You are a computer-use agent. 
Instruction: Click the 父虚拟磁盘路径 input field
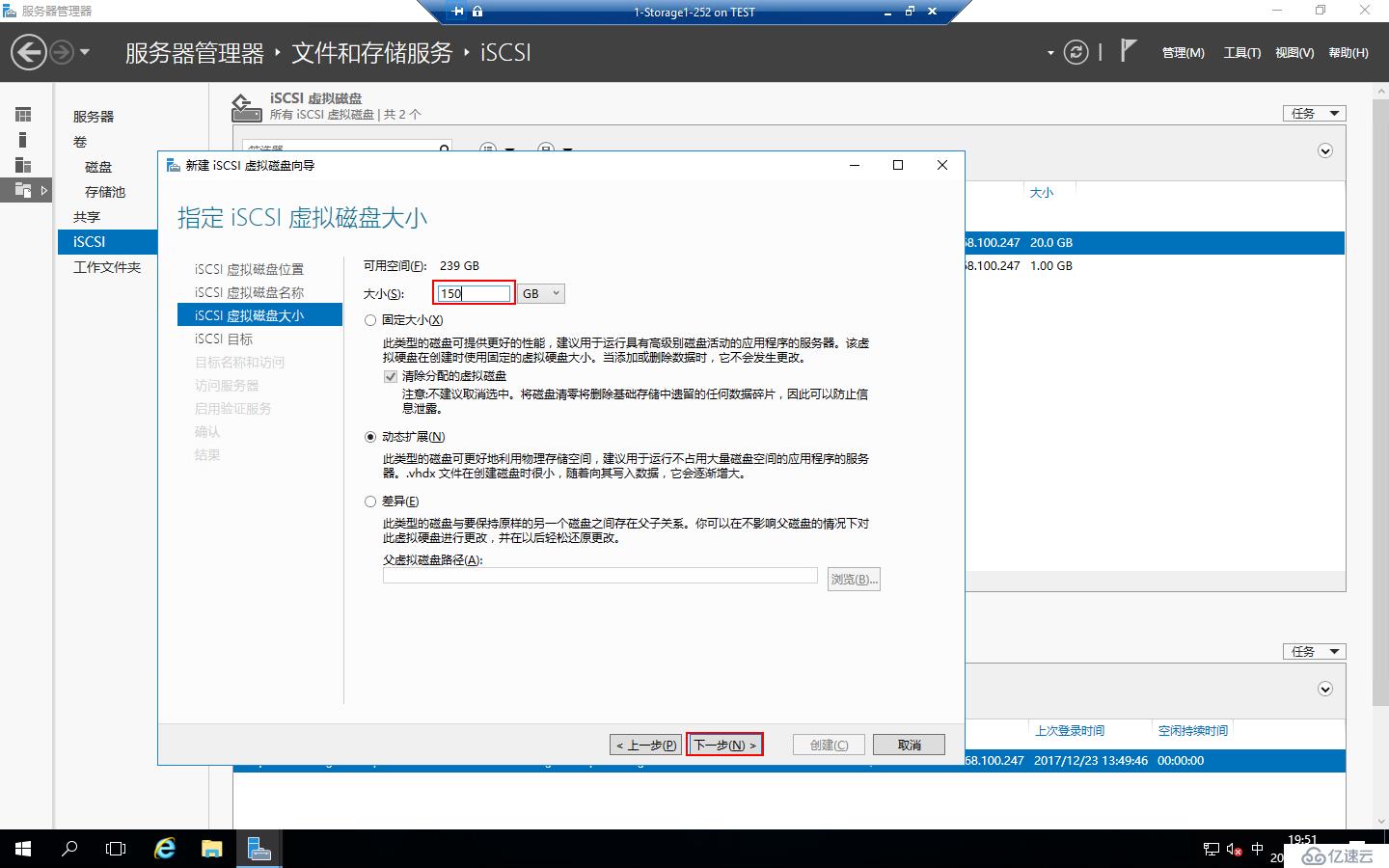[x=600, y=576]
